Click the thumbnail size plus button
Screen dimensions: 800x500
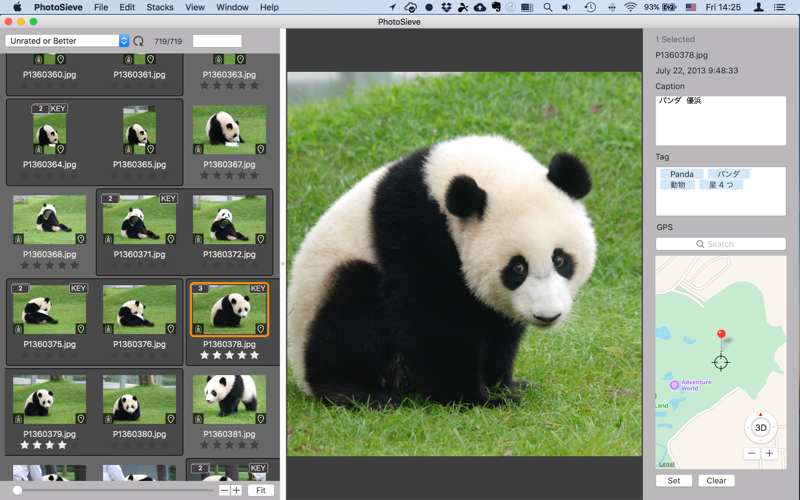click(236, 490)
